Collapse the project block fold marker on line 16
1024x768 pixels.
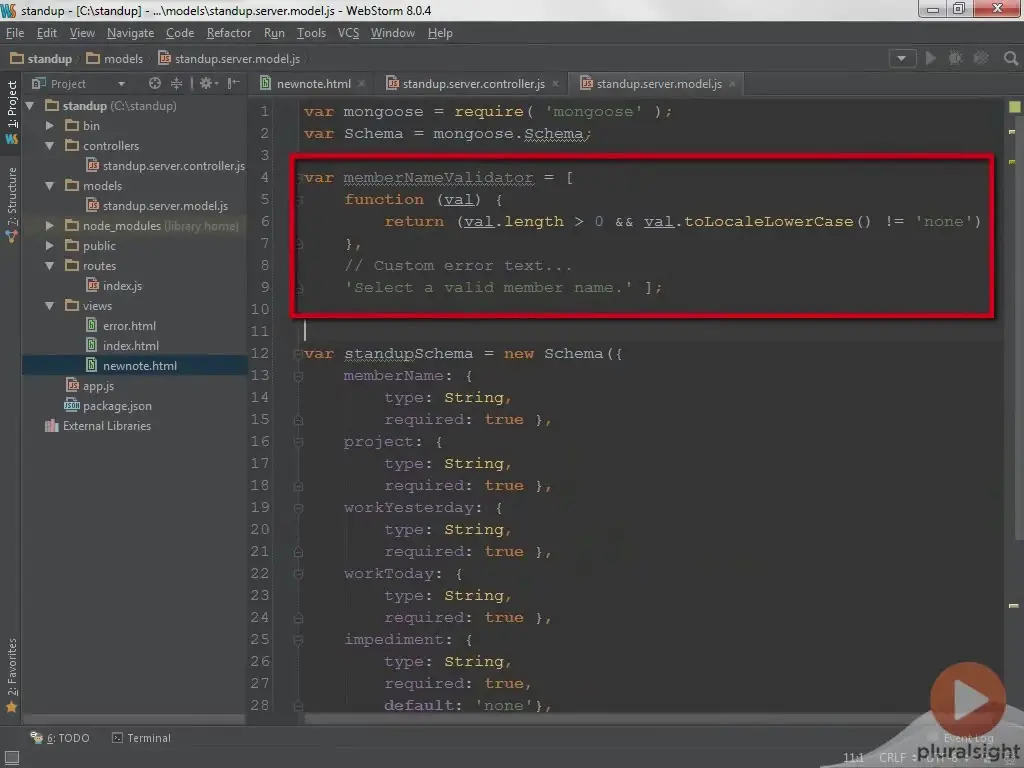298,442
